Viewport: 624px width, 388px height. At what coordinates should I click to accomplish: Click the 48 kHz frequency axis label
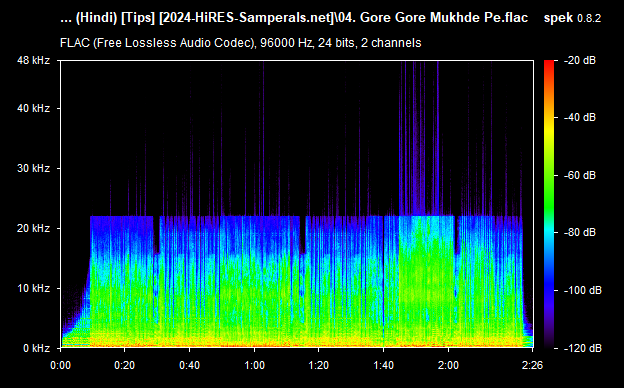click(x=33, y=60)
